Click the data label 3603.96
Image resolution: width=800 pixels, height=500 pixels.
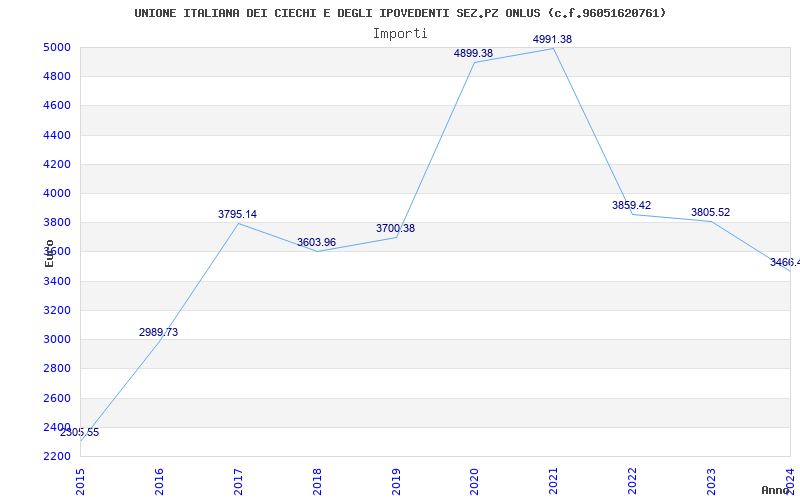[x=316, y=242]
